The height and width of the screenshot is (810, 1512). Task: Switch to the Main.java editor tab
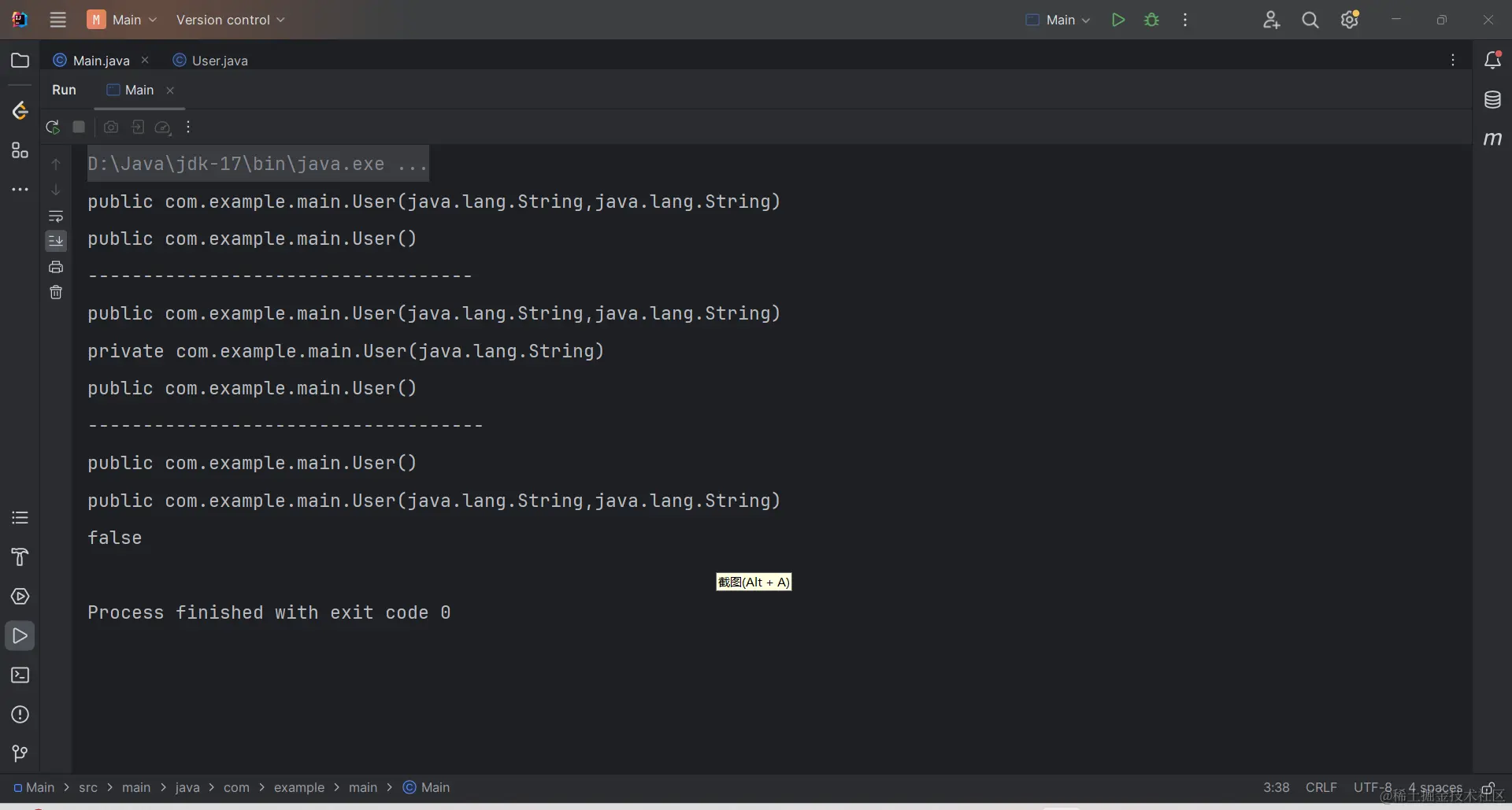click(101, 61)
